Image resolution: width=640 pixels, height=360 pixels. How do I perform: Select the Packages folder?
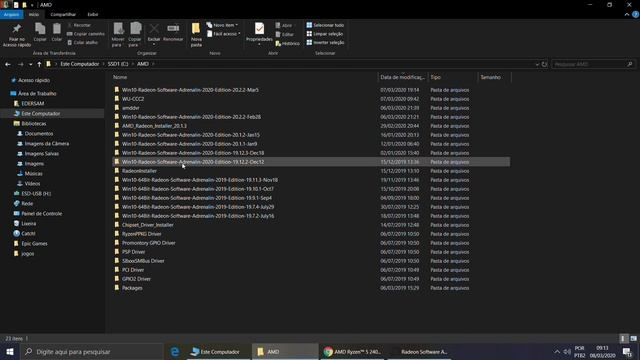132,288
